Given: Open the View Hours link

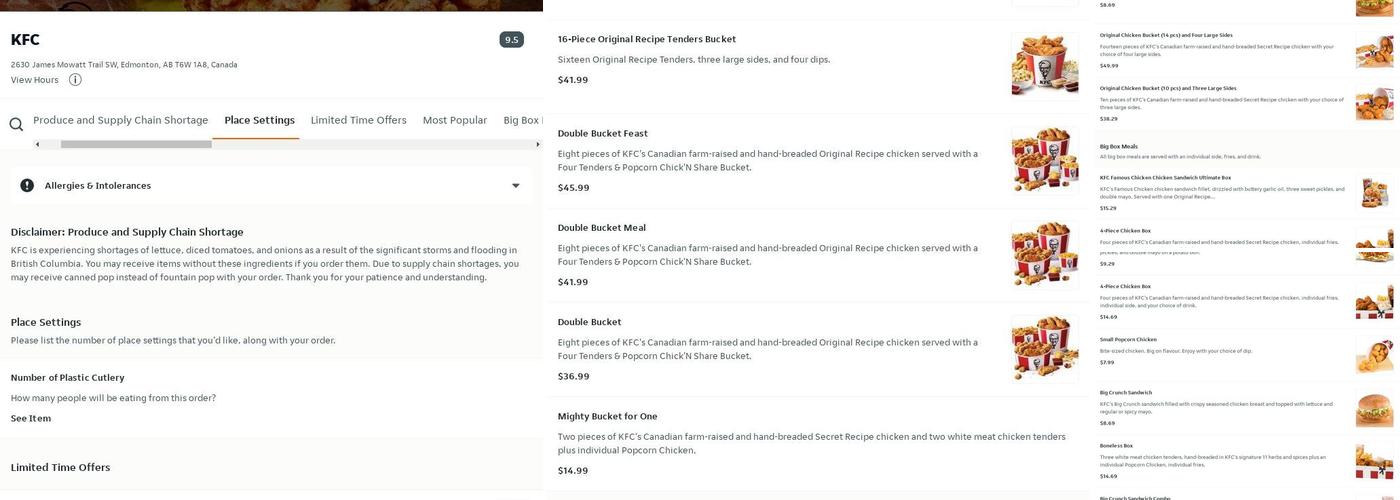Looking at the screenshot, I should pyautogui.click(x=34, y=80).
